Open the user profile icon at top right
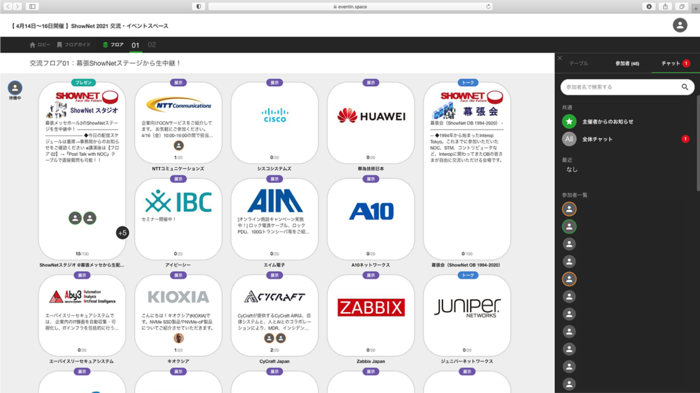Screen dimensions: 700x393 (680, 25)
